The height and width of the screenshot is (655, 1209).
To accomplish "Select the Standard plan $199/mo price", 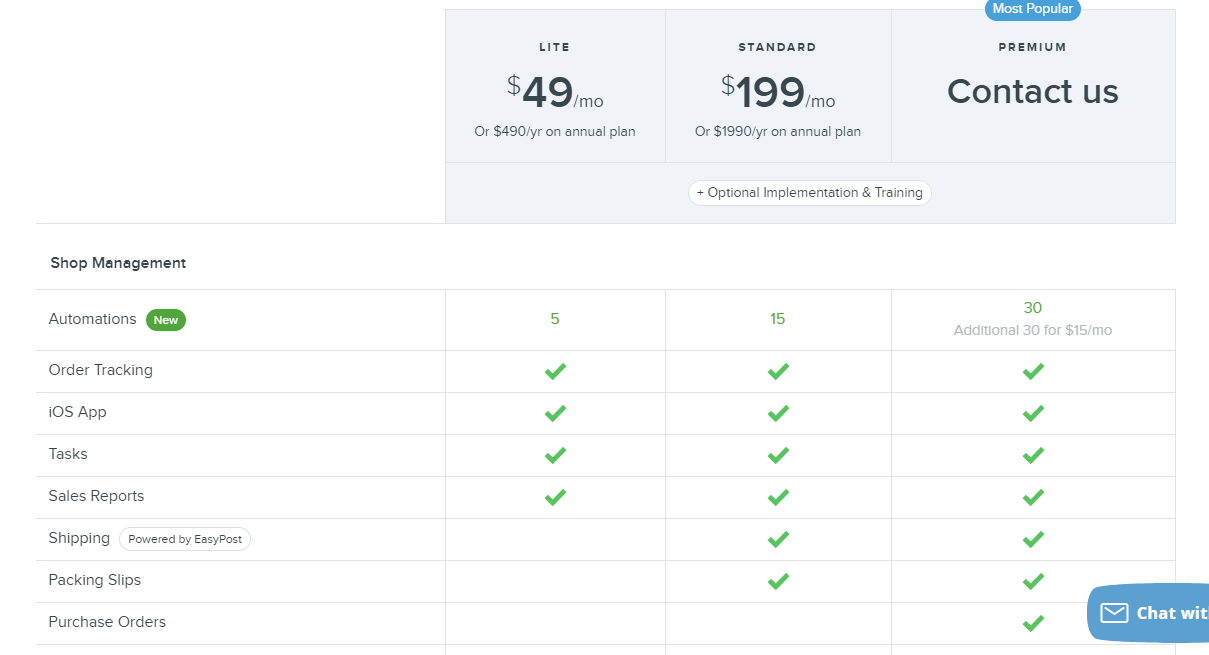I will (777, 93).
